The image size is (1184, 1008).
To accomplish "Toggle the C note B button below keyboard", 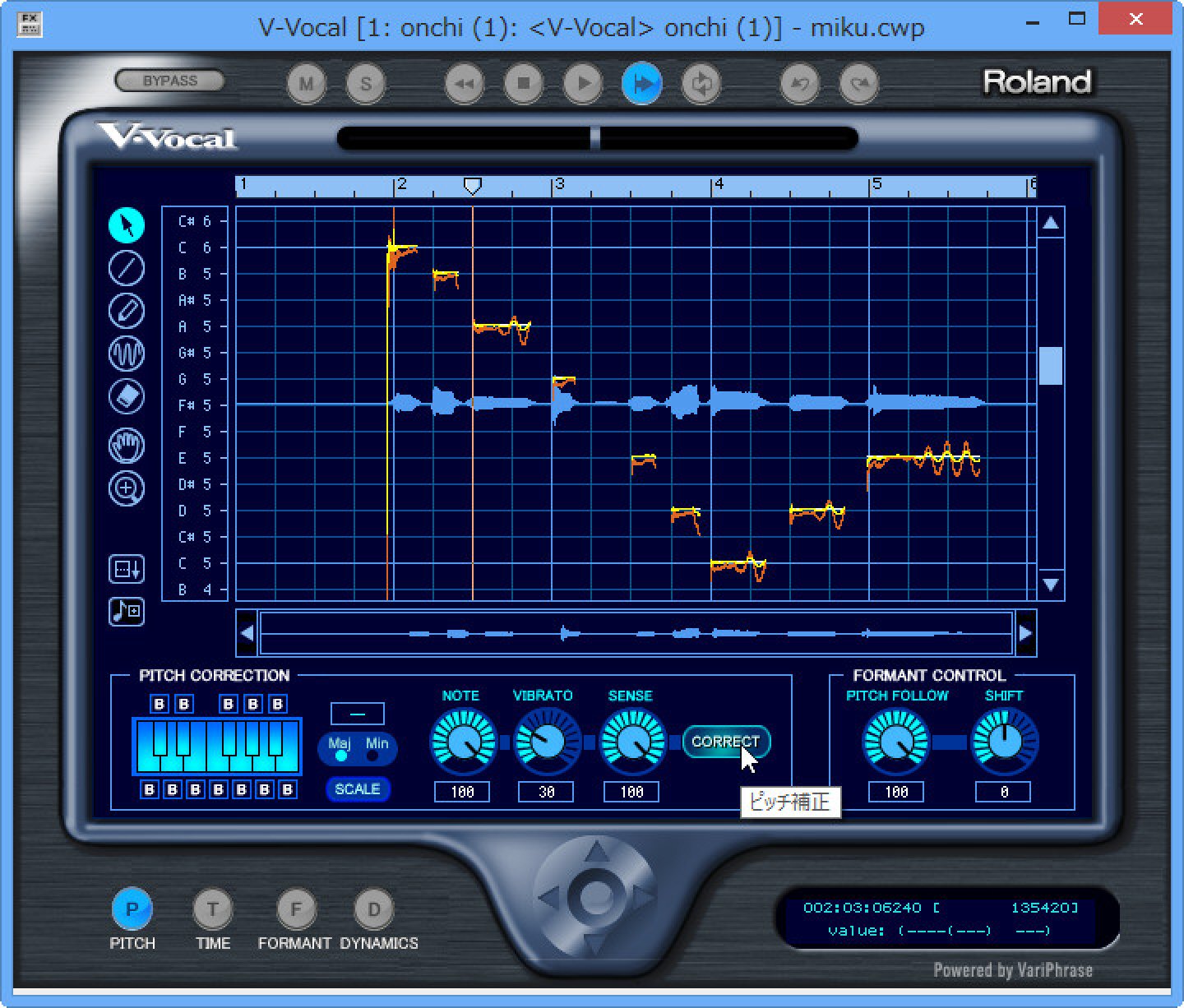I will click(x=149, y=789).
